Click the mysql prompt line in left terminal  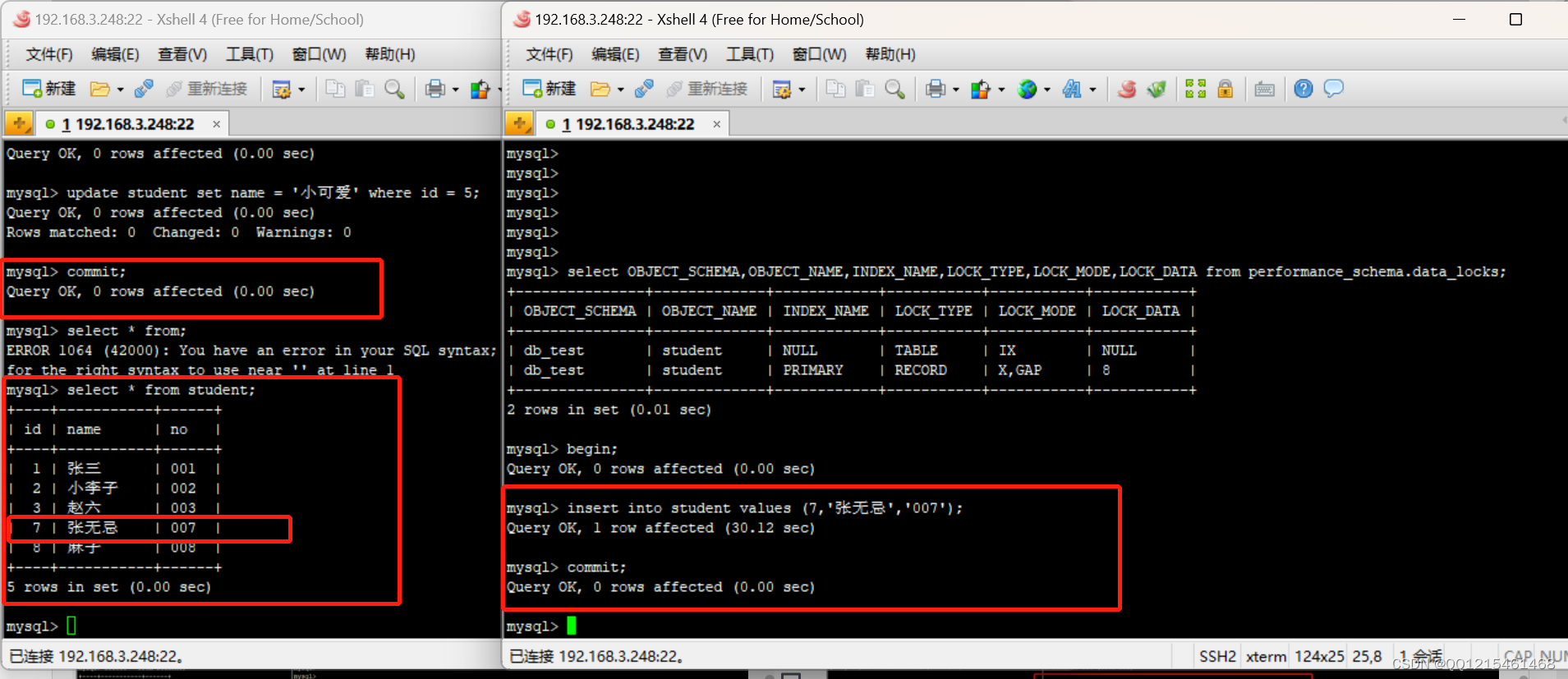tap(41, 626)
